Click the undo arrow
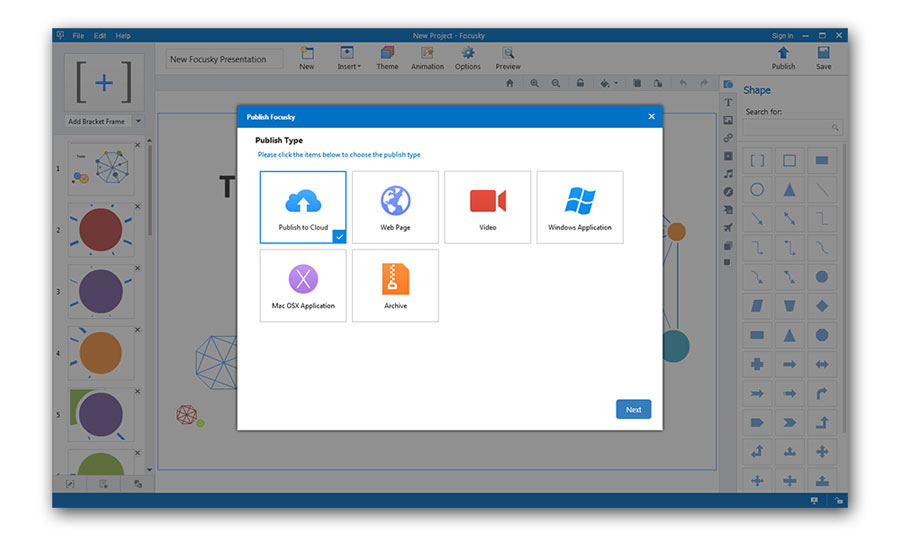The height and width of the screenshot is (543, 900). click(x=683, y=83)
